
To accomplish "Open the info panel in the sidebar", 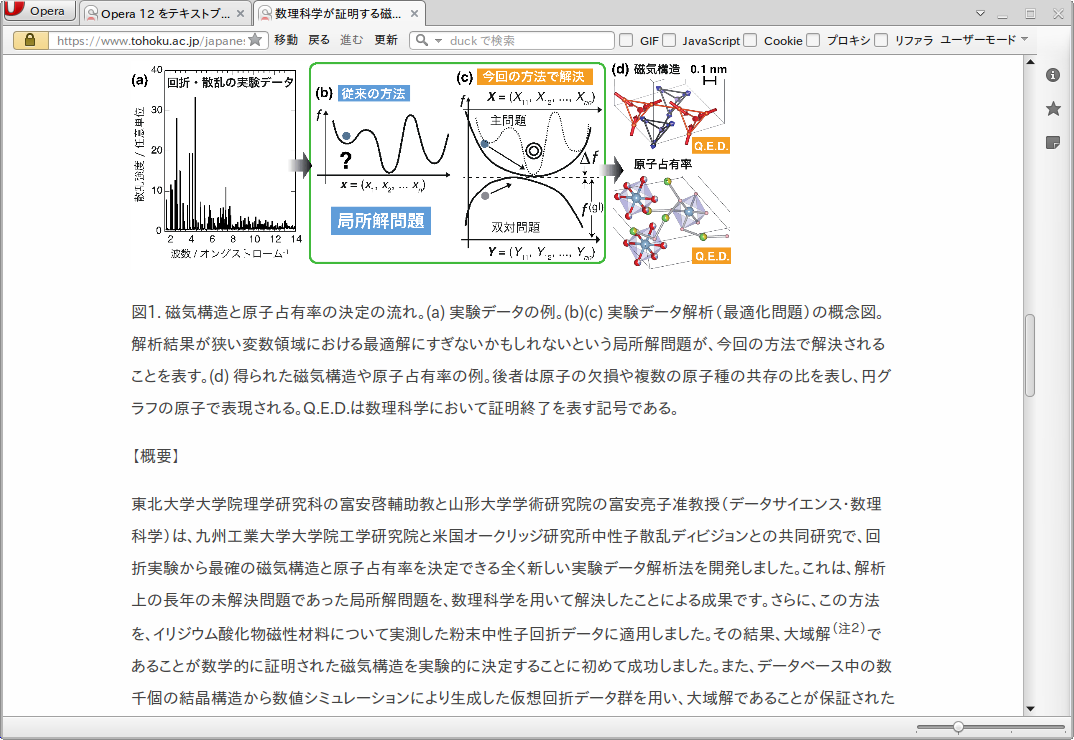I will pos(1052,75).
